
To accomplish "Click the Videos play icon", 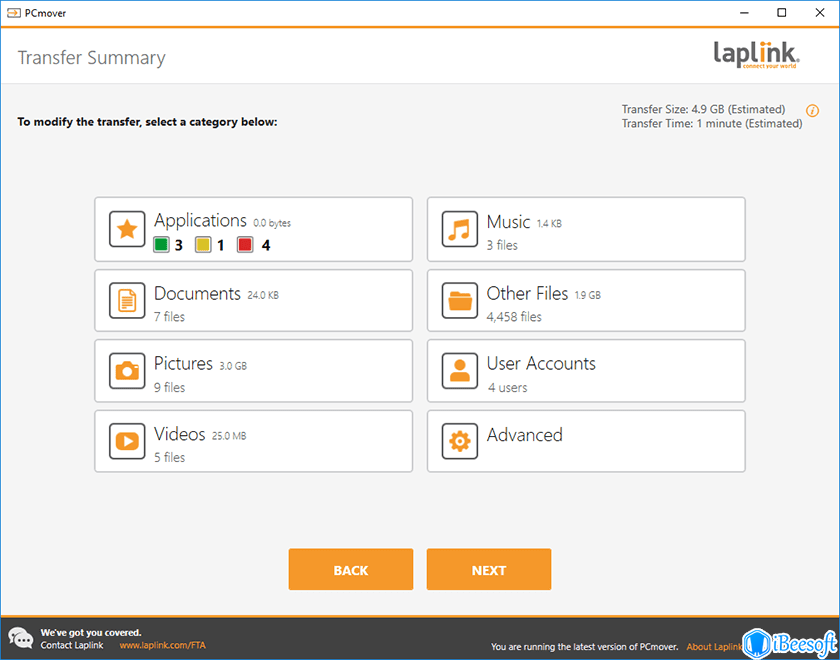I will pyautogui.click(x=127, y=441).
